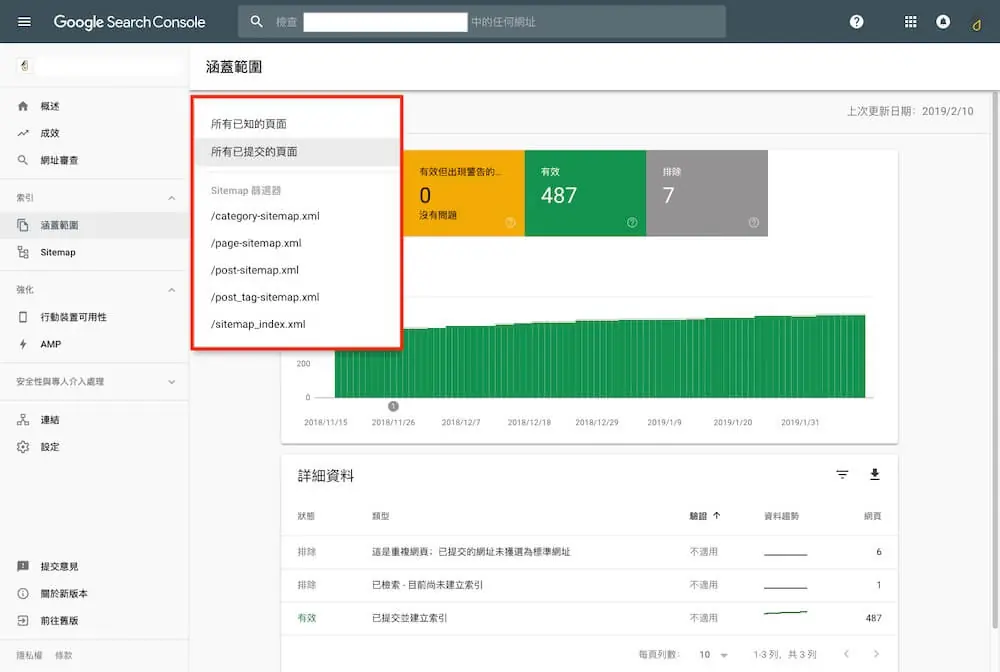This screenshot has height=672, width=1000.
Task: Click help icon on 有效 green card
Action: pos(632,223)
